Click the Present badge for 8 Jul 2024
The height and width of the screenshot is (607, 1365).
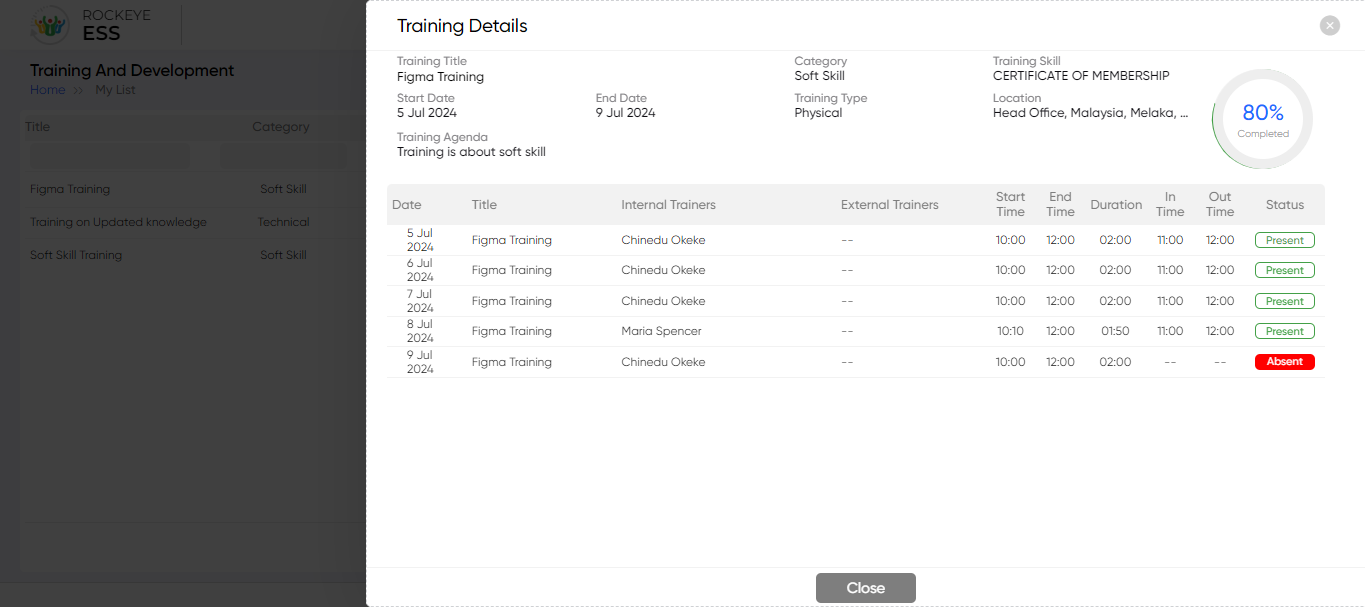(1285, 331)
